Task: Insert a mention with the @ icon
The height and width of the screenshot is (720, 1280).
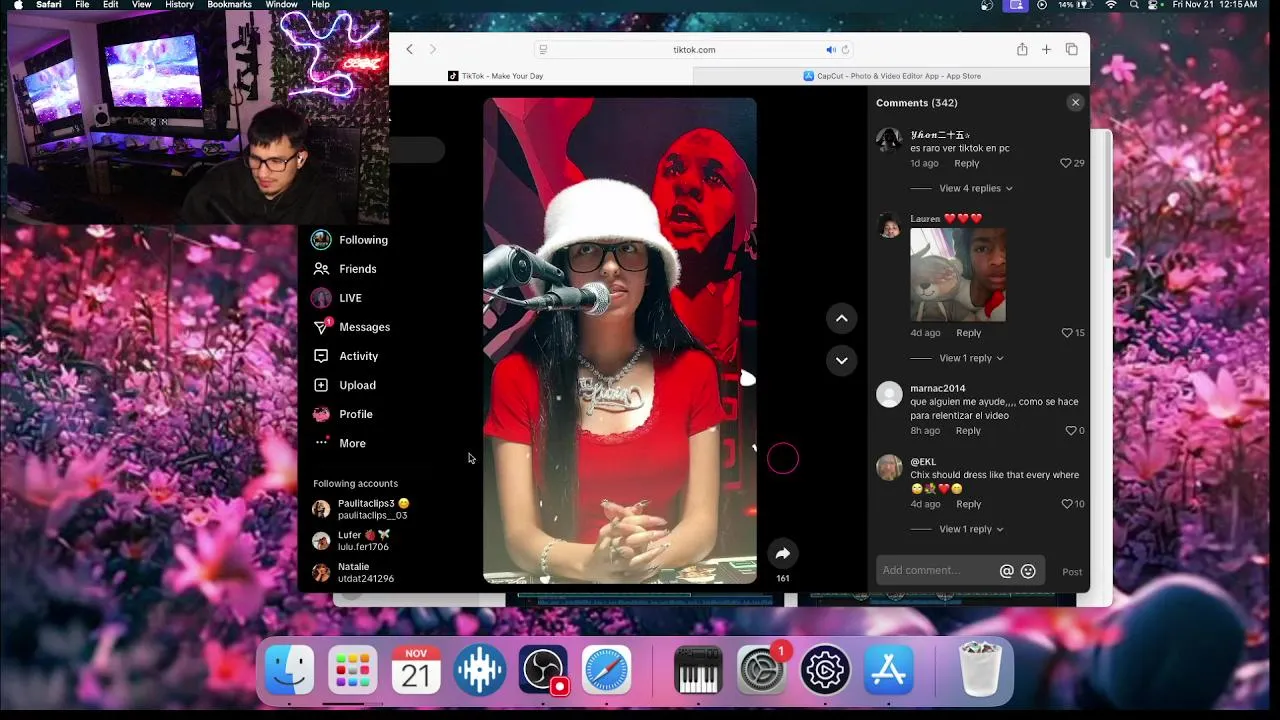Action: tap(1007, 571)
